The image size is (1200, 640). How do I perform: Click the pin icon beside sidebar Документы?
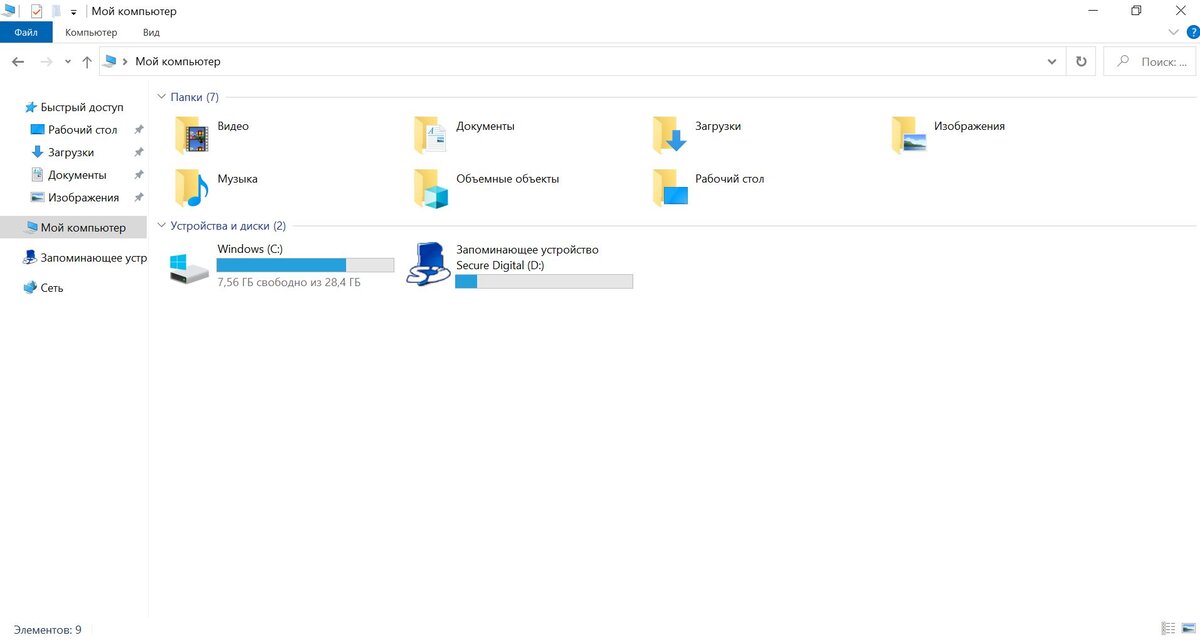(x=139, y=175)
